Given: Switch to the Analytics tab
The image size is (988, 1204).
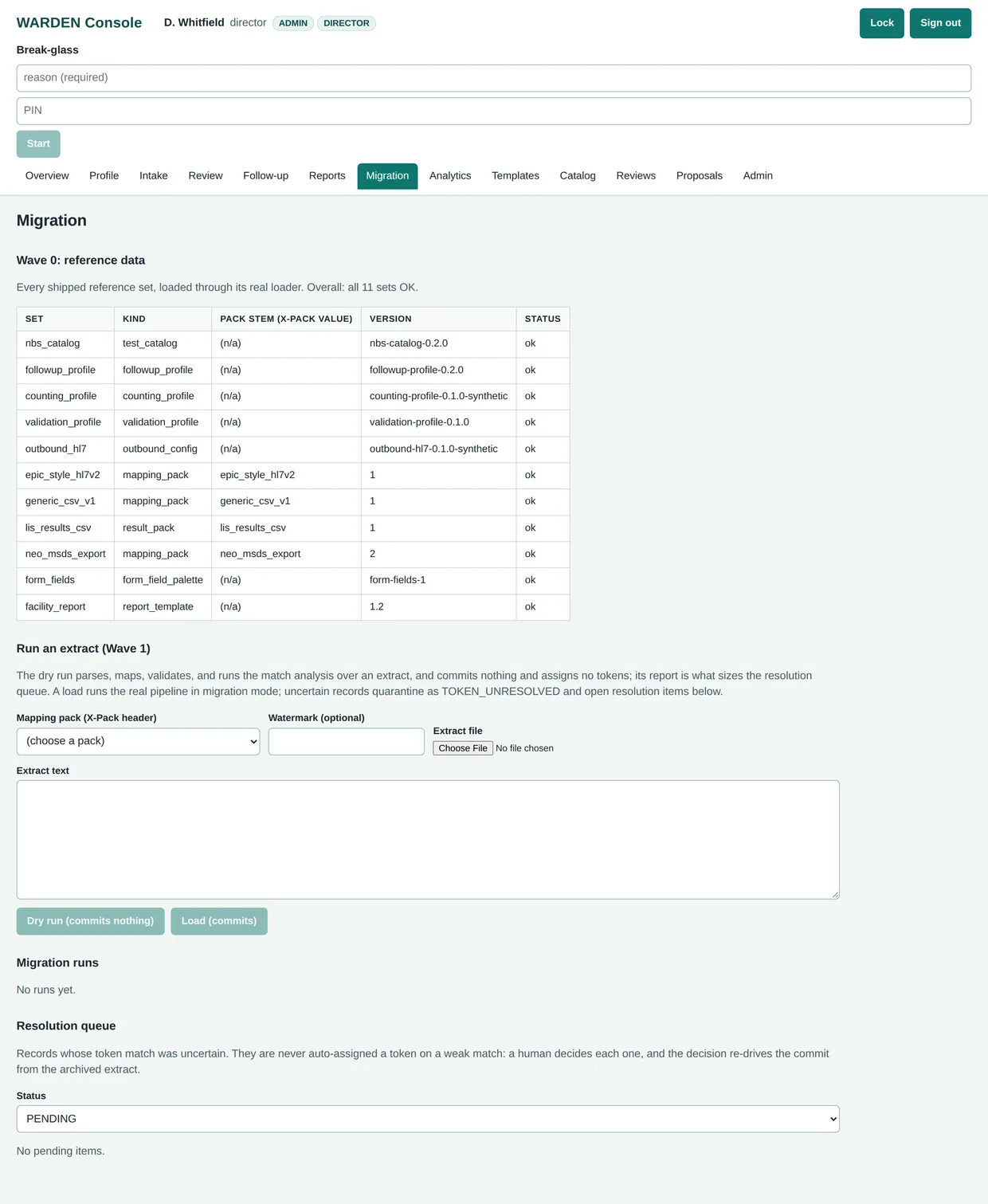Looking at the screenshot, I should (x=450, y=176).
